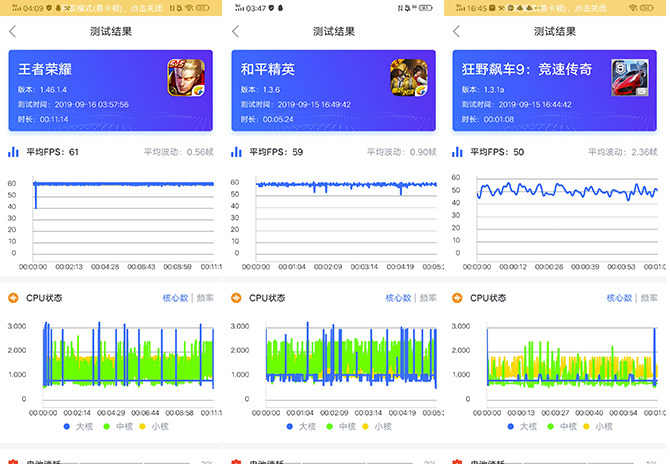The height and width of the screenshot is (472, 670).
Task: Open the 狂野飙车9 game icon
Action: pos(630,77)
